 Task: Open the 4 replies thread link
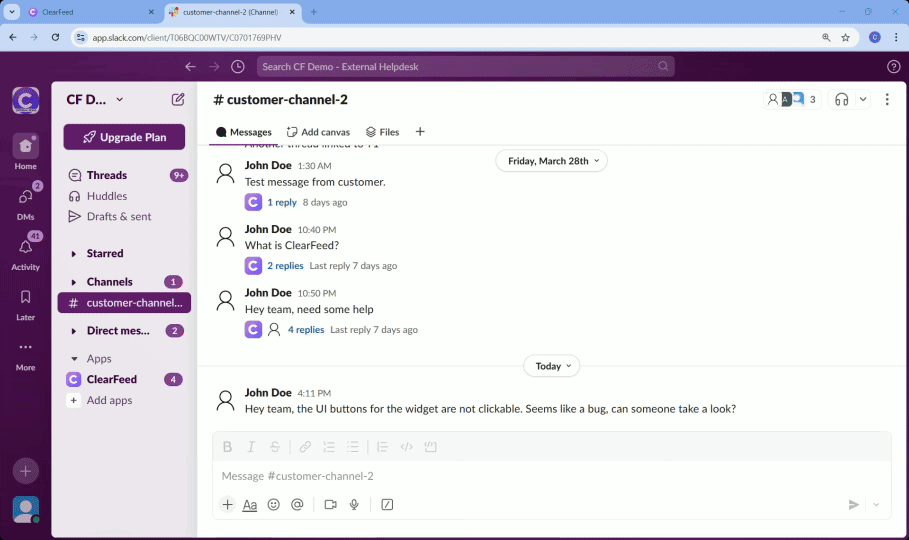pyautogui.click(x=306, y=330)
